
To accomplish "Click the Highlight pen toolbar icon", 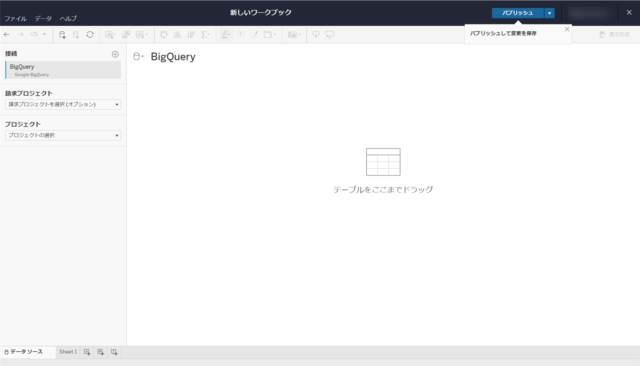I will (225, 35).
